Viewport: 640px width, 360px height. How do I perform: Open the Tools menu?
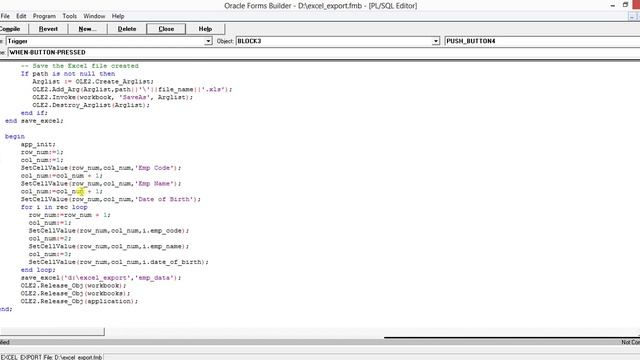coord(69,16)
